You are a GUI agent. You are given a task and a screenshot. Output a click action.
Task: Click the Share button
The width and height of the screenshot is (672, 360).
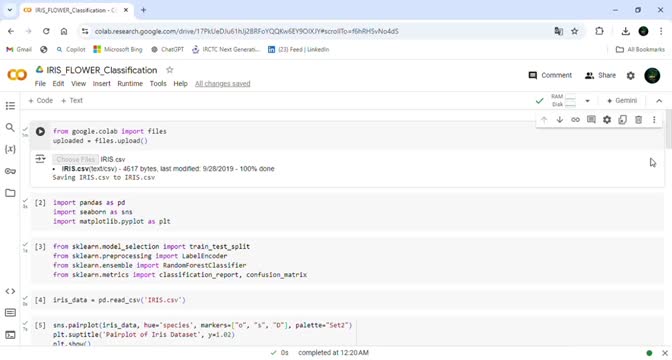click(600, 75)
